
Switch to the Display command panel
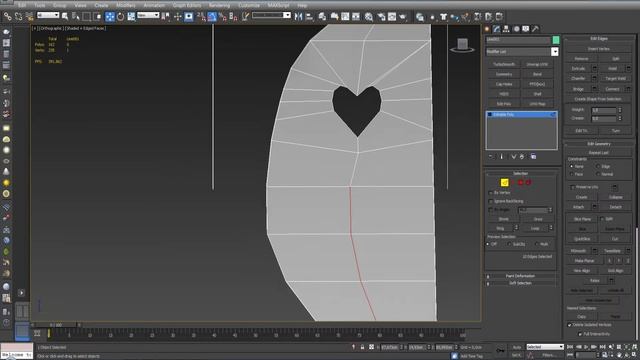click(526, 29)
